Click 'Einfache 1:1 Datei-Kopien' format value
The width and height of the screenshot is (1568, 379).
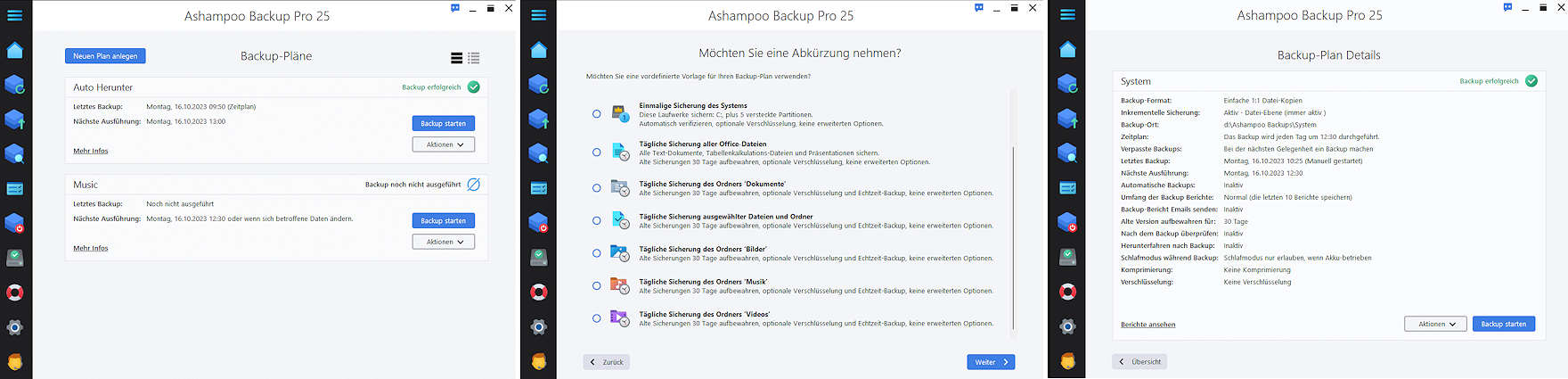1262,101
